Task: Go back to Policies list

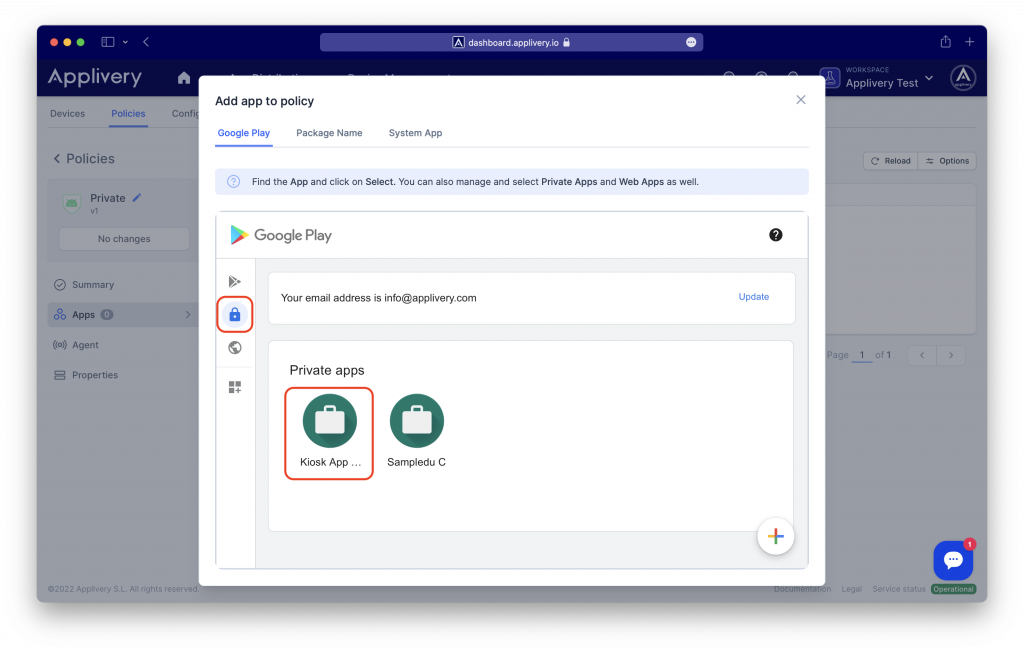Action: pos(84,159)
